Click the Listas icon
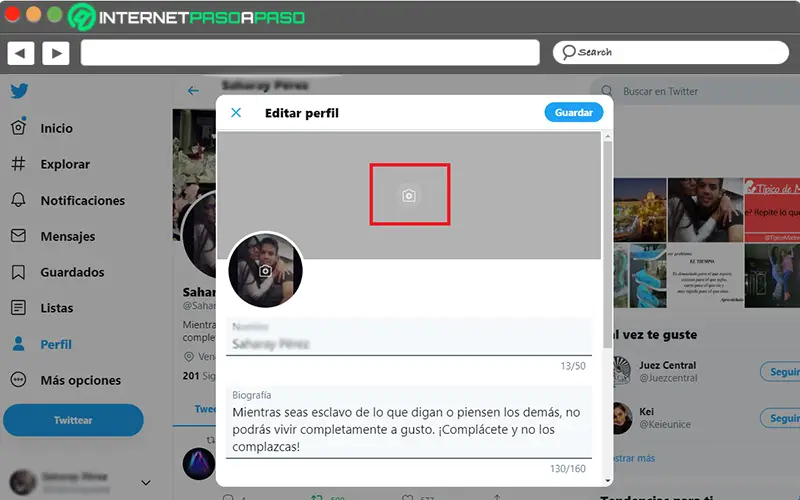The image size is (800, 500). coord(18,308)
